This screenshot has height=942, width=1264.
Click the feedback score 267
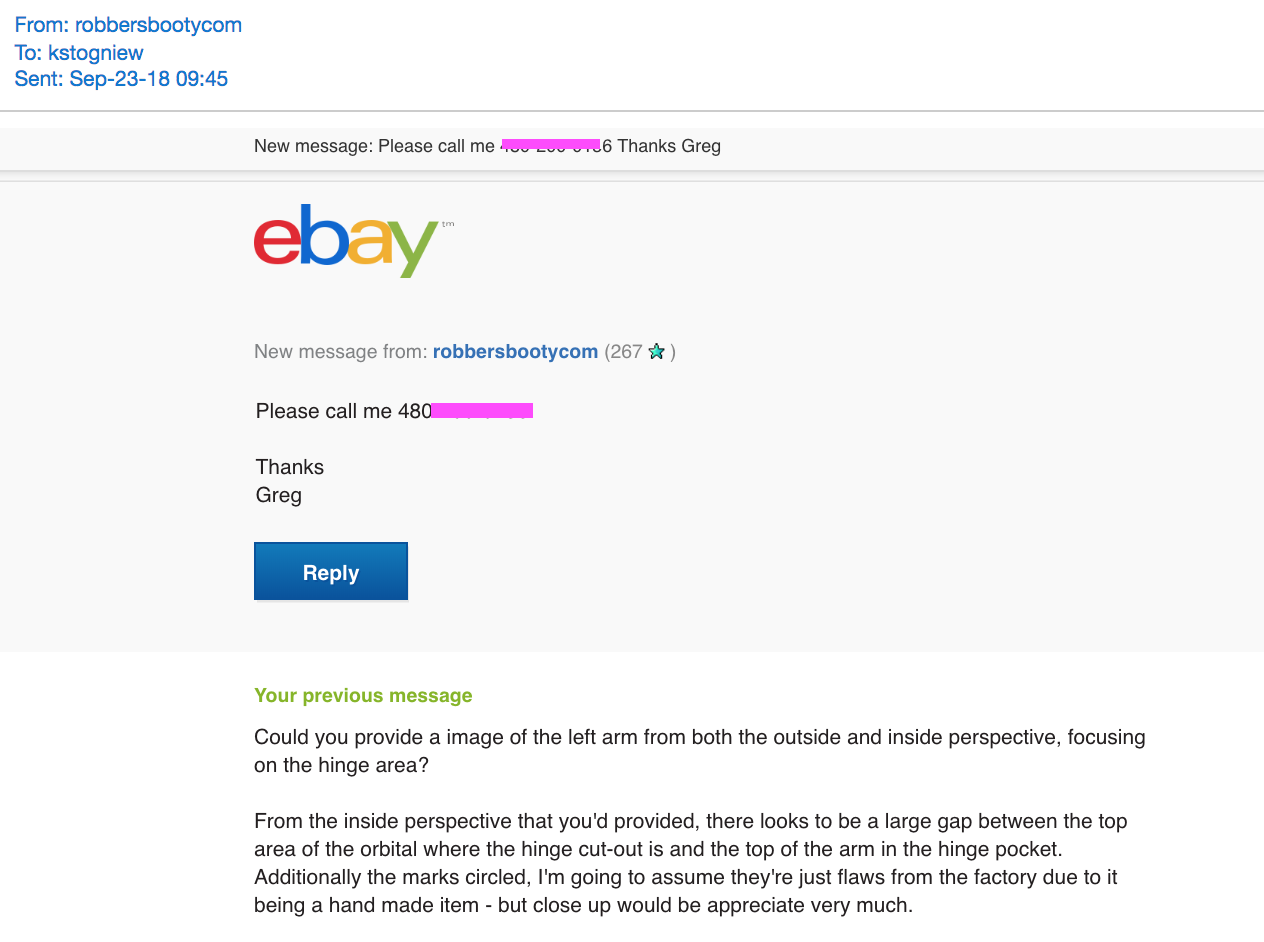[x=627, y=352]
